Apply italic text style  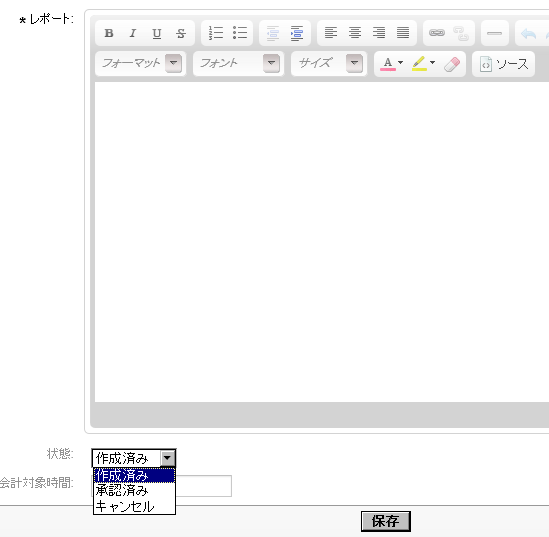[133, 33]
